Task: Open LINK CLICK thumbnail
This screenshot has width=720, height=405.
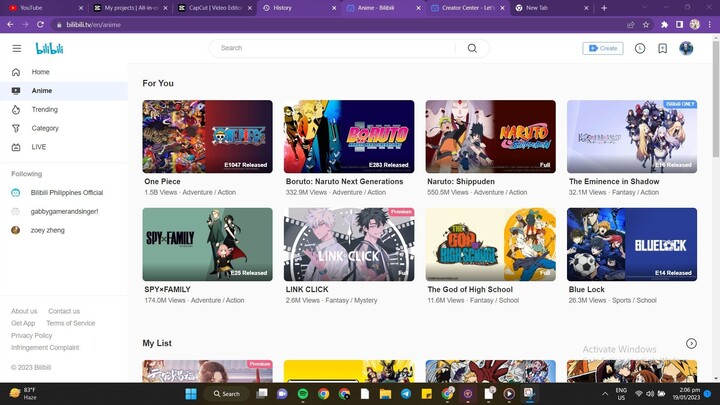Action: pos(349,244)
